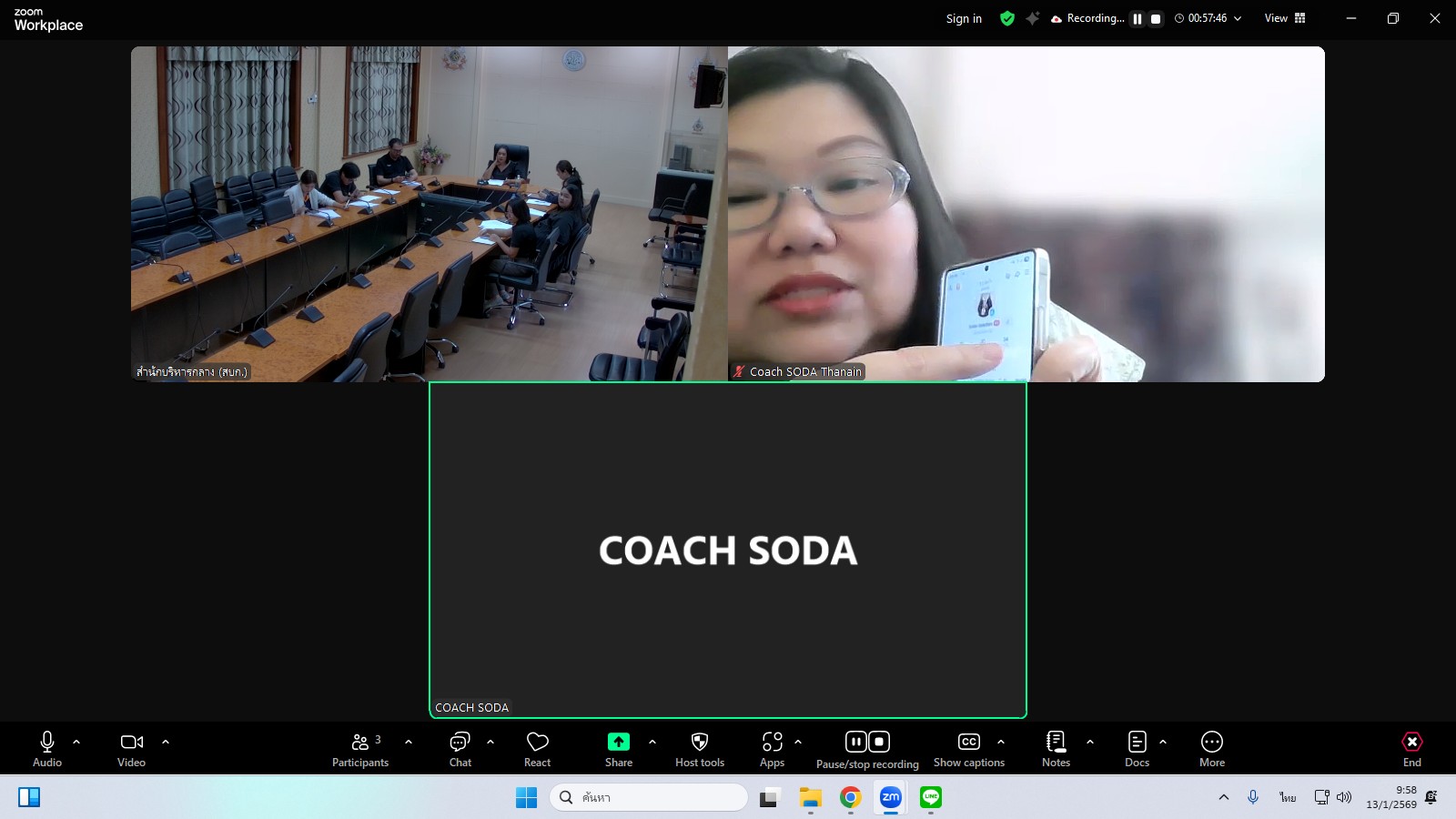The height and width of the screenshot is (819, 1456).
Task: Open the Notes panel
Action: pos(1056,743)
